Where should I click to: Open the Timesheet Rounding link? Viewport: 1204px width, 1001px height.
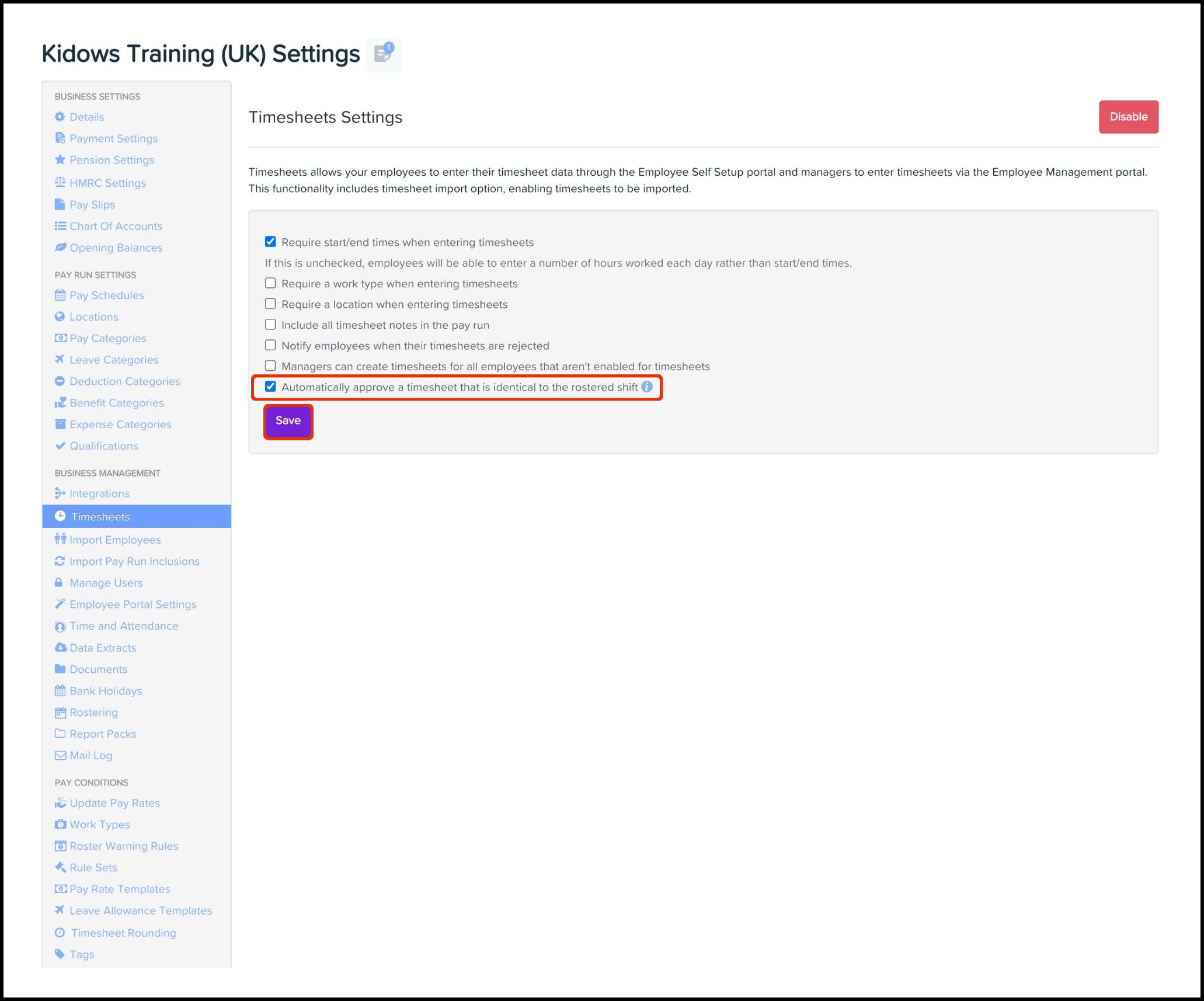(123, 933)
